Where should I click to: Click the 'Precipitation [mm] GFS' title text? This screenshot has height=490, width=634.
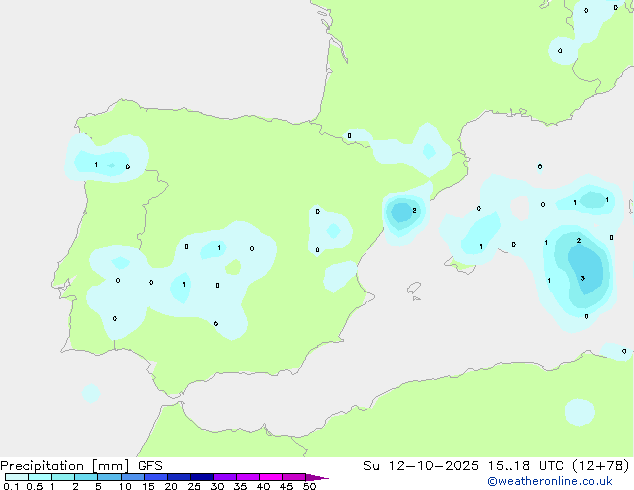(81, 466)
